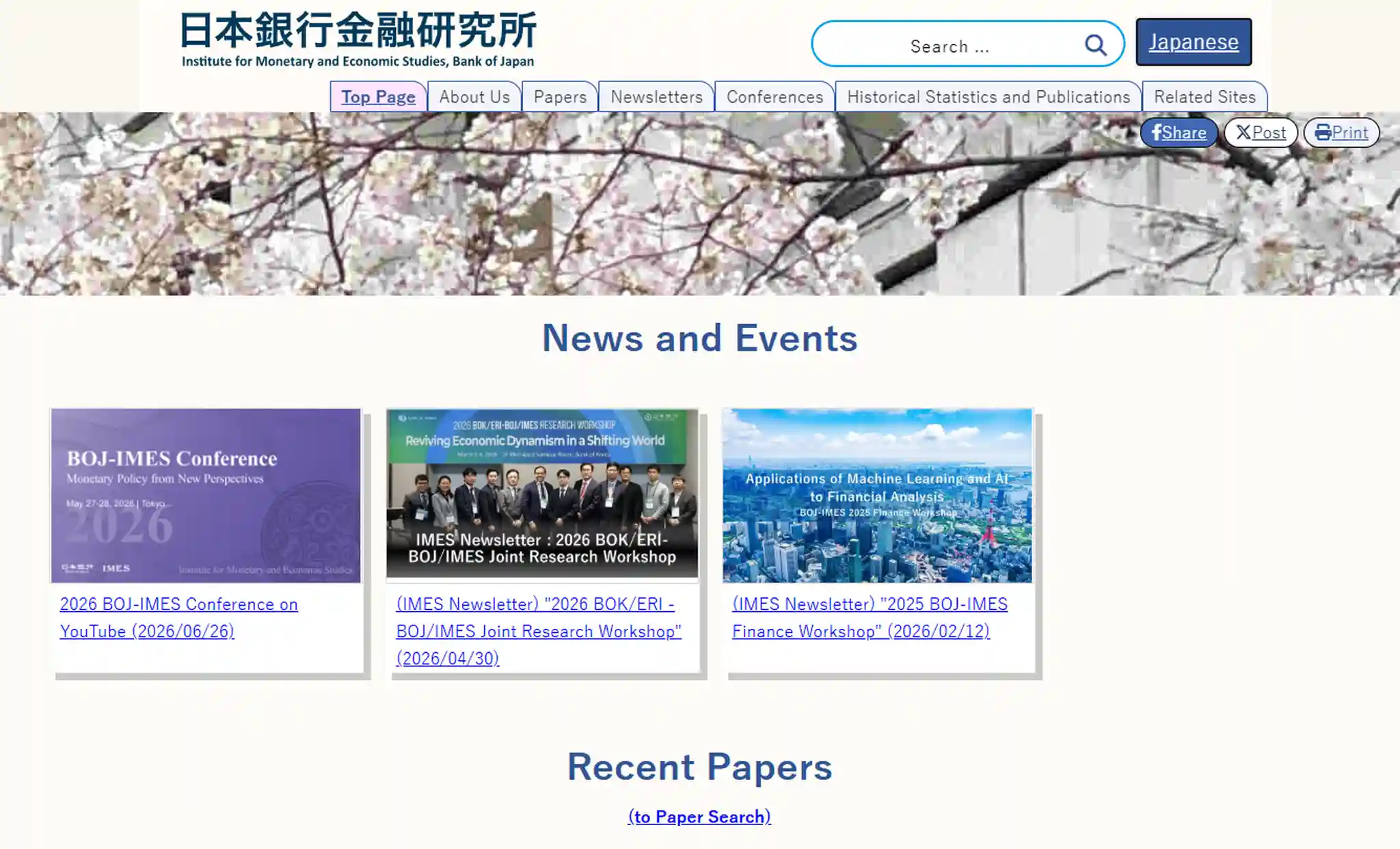Open the Related Sites tab
The height and width of the screenshot is (849, 1400).
coord(1204,96)
